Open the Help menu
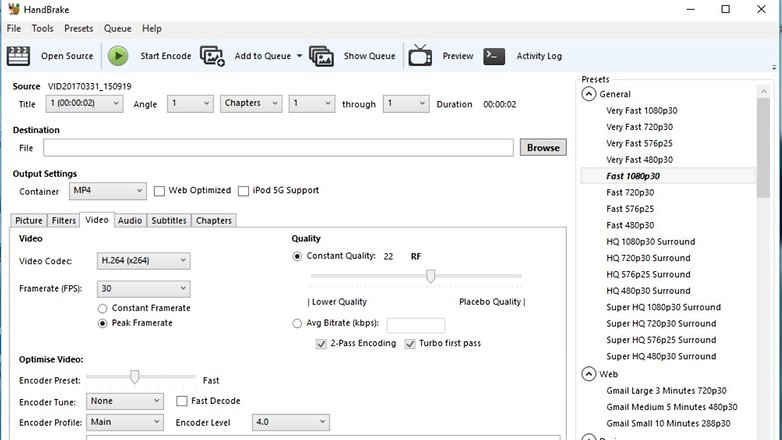Image resolution: width=782 pixels, height=440 pixels. [152, 28]
